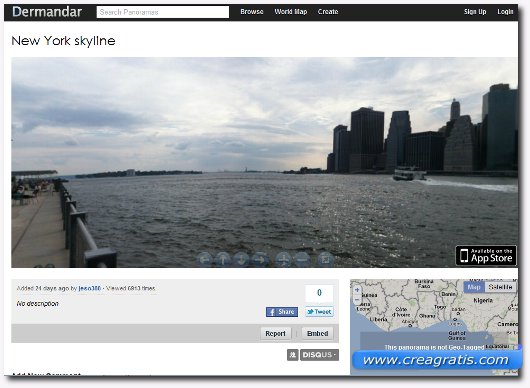530x388 pixels.
Task: Open the Create menu item
Action: click(328, 12)
